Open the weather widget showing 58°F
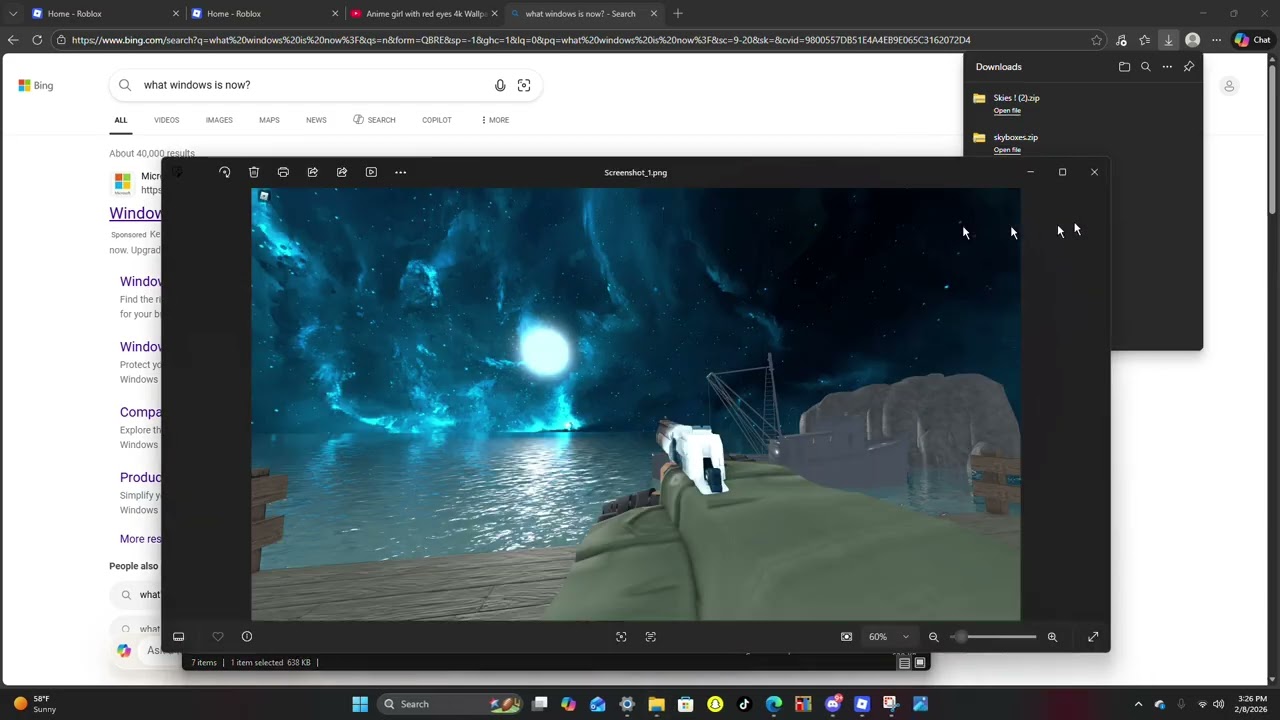The image size is (1280, 720). (x=35, y=704)
